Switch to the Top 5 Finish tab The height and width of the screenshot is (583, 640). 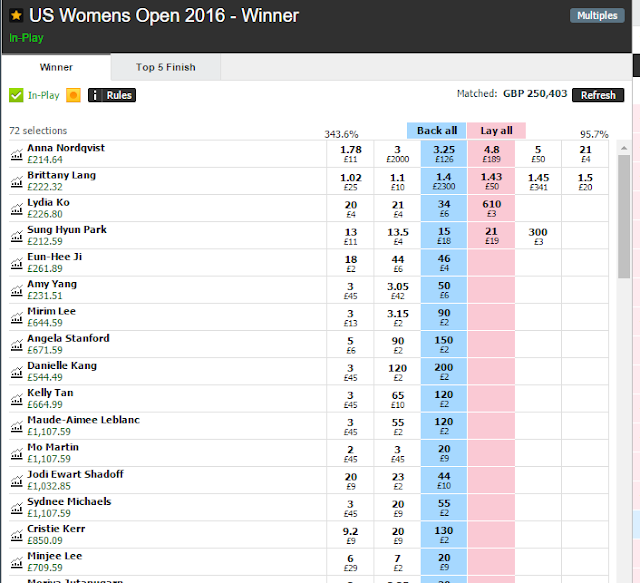[166, 67]
